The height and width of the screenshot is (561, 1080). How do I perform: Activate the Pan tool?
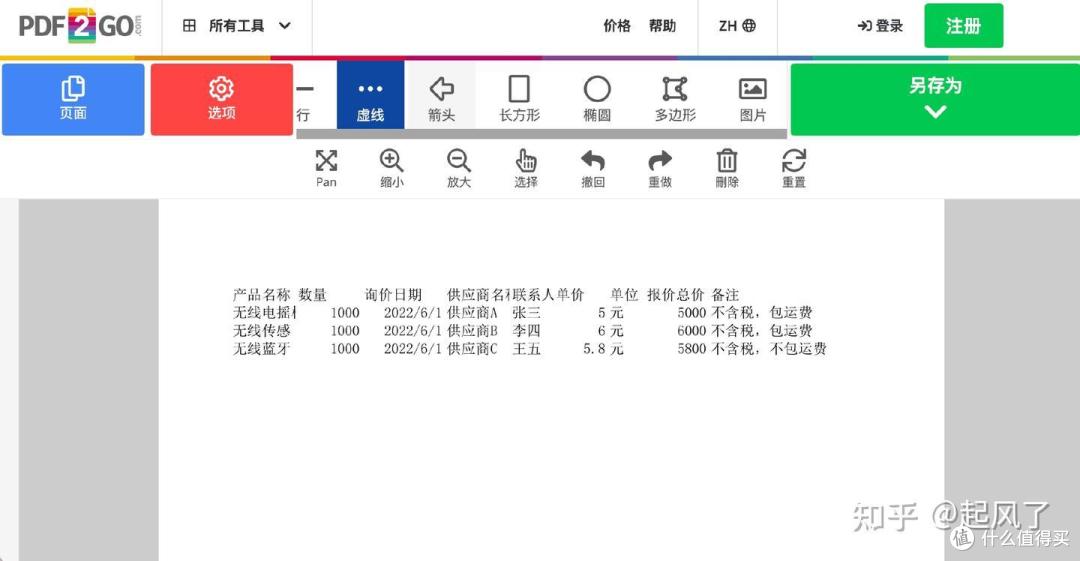pyautogui.click(x=326, y=168)
